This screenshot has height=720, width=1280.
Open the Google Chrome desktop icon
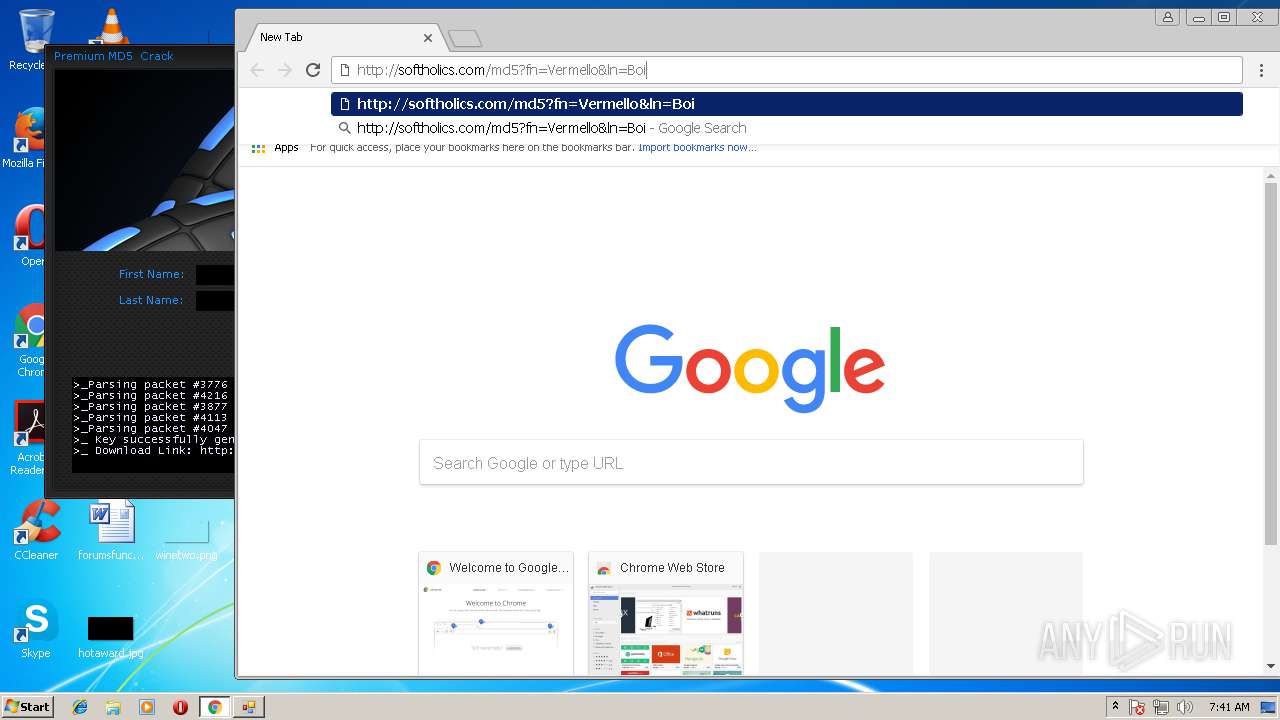[32, 340]
